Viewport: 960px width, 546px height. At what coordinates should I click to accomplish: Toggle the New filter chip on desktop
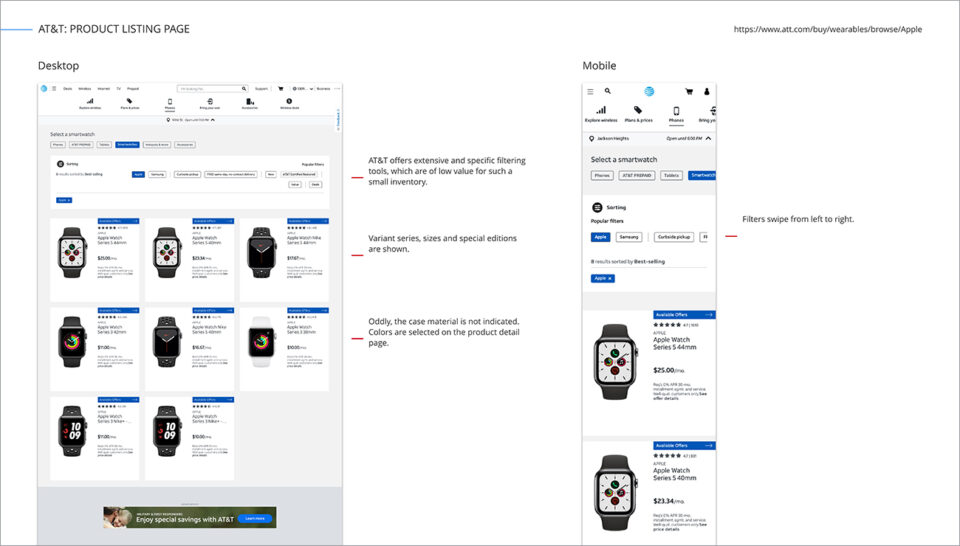click(x=271, y=174)
